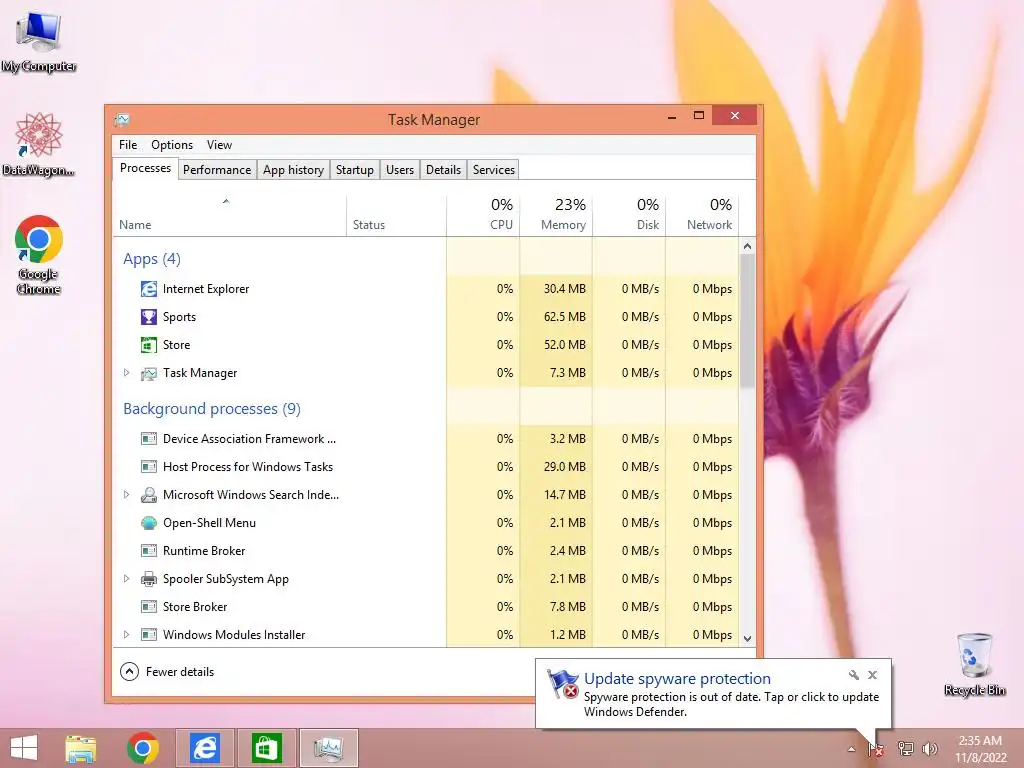Click the Windows Modules Installer icon
Viewport: 1024px width, 768px height.
[x=149, y=635]
